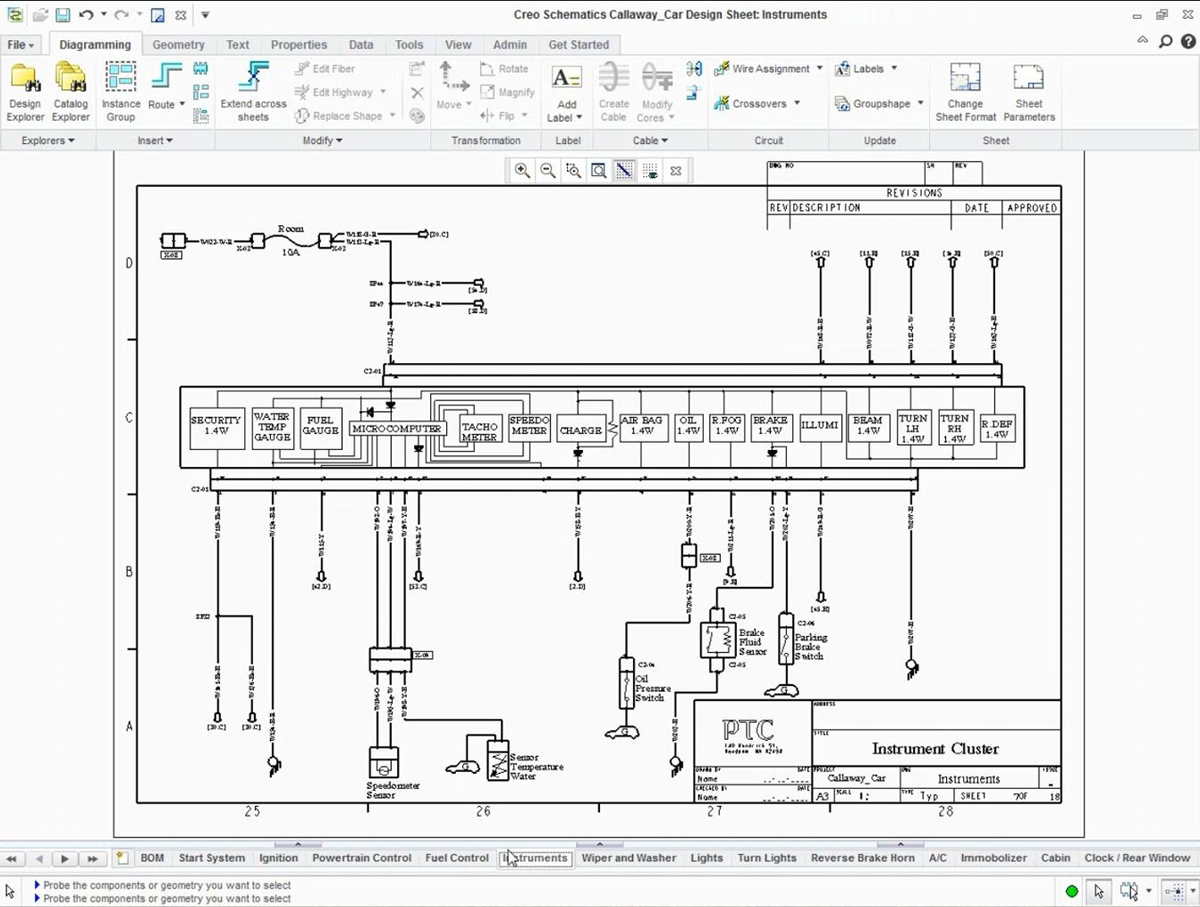The height and width of the screenshot is (907, 1200).
Task: Click the Undo arrow
Action: coord(86,15)
